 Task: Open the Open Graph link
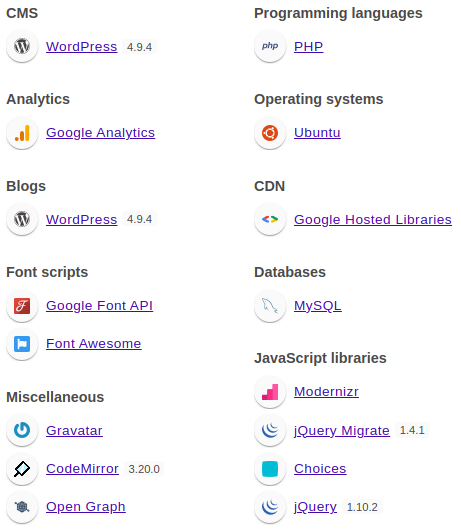coord(86,507)
